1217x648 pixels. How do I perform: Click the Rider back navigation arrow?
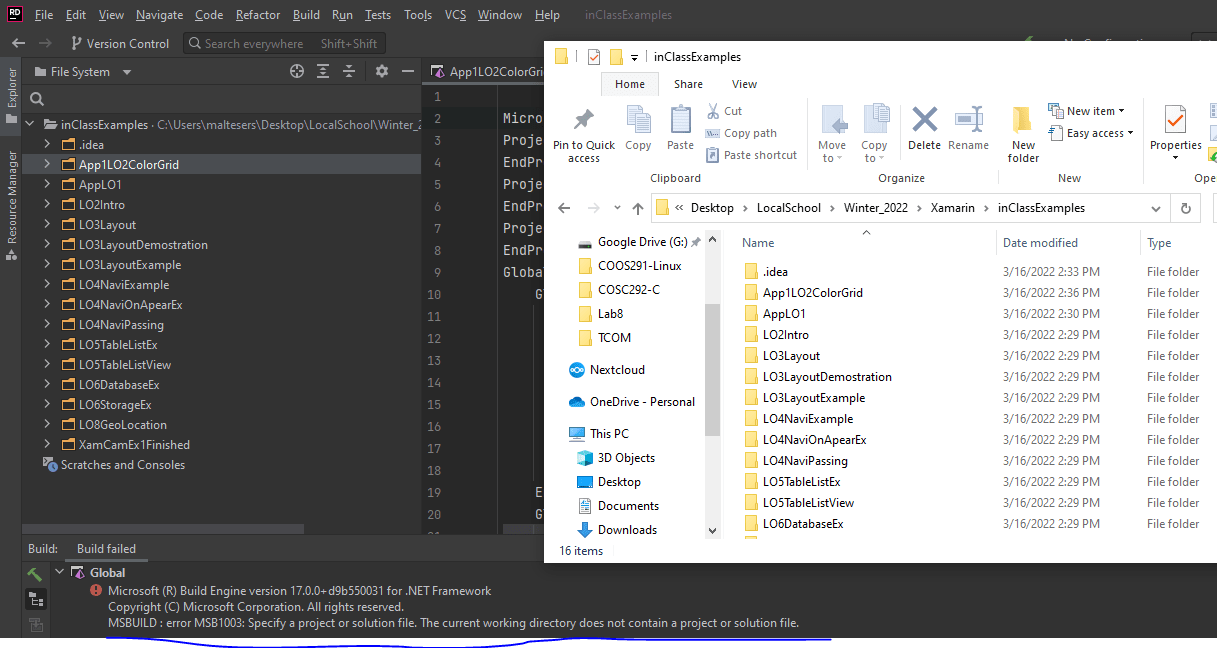coord(18,43)
